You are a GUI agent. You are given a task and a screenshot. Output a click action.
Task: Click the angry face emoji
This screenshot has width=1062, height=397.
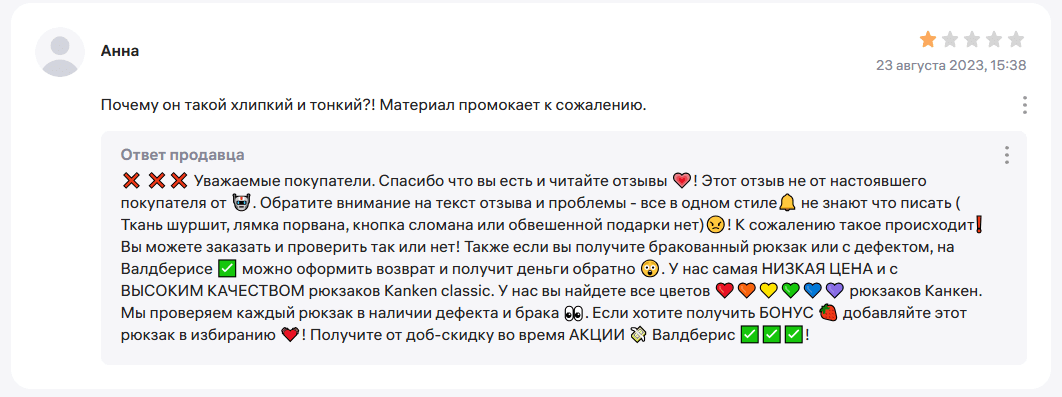(x=715, y=224)
